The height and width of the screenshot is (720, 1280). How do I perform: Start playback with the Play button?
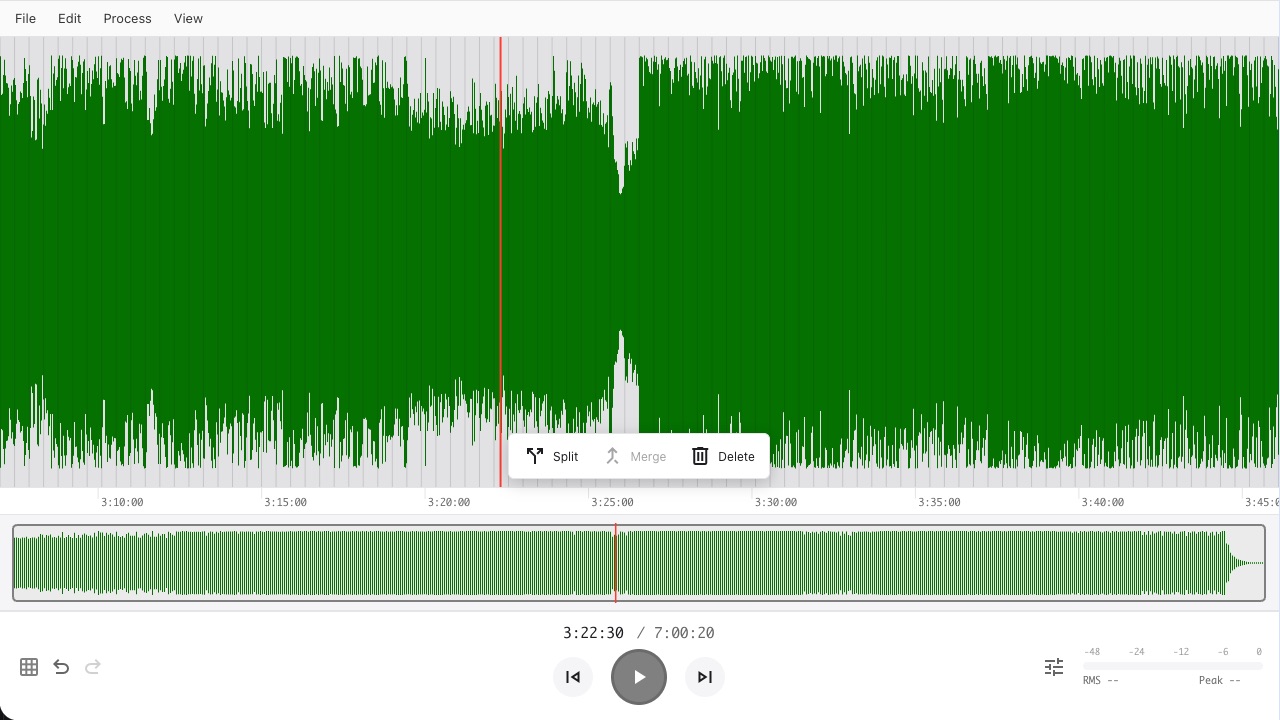coord(639,677)
